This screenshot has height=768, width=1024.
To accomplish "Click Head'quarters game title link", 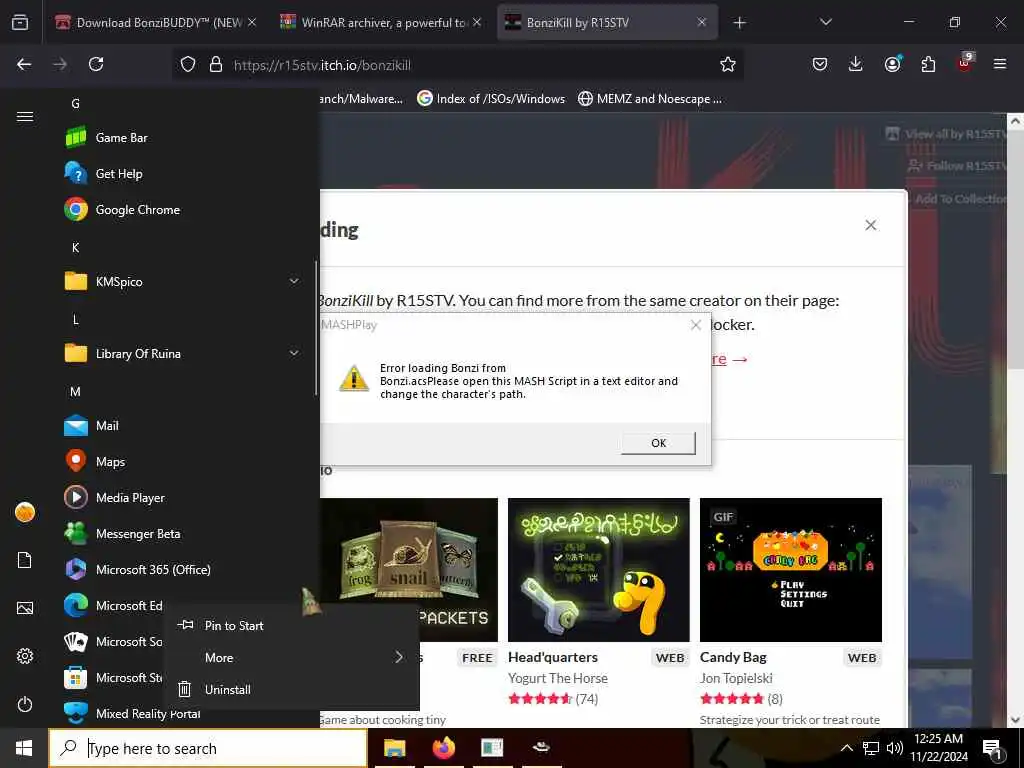I will 552,658.
